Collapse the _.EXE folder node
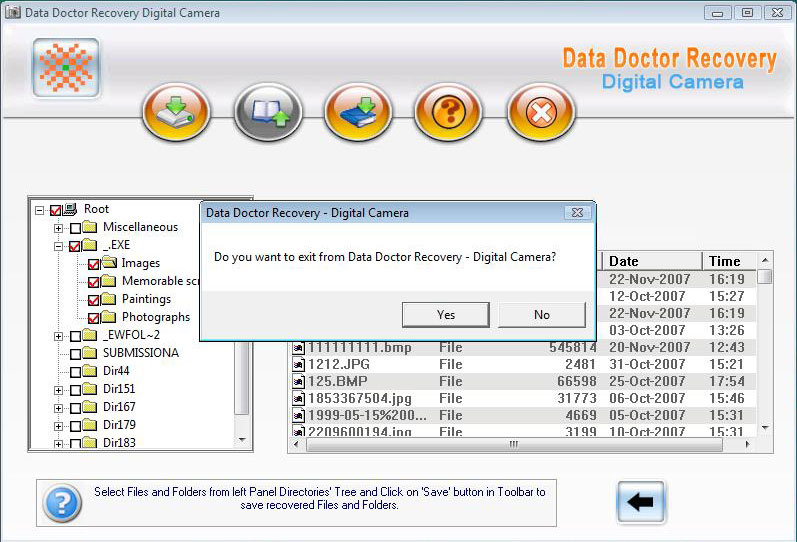Image resolution: width=797 pixels, height=542 pixels. pos(58,246)
